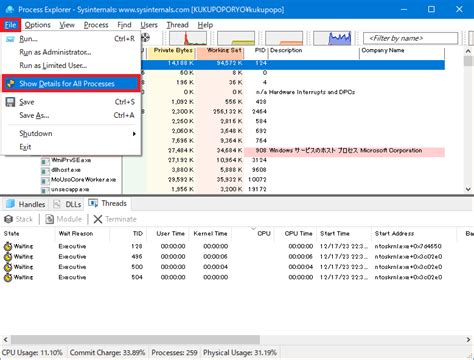Open the Help menu

[205, 25]
